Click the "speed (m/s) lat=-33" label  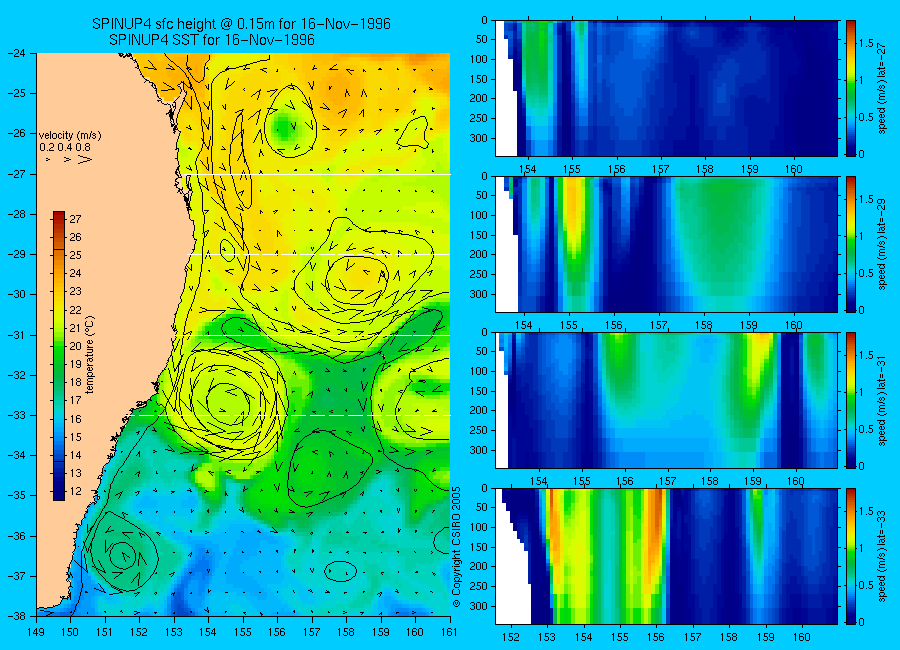(x=883, y=556)
